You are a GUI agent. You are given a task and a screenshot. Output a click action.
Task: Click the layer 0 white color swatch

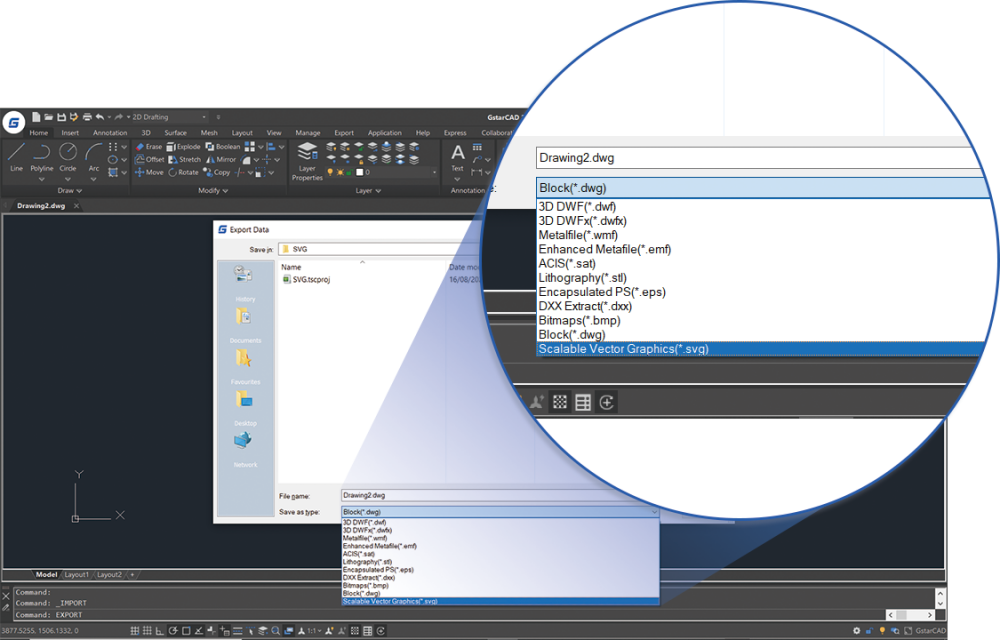(x=359, y=172)
